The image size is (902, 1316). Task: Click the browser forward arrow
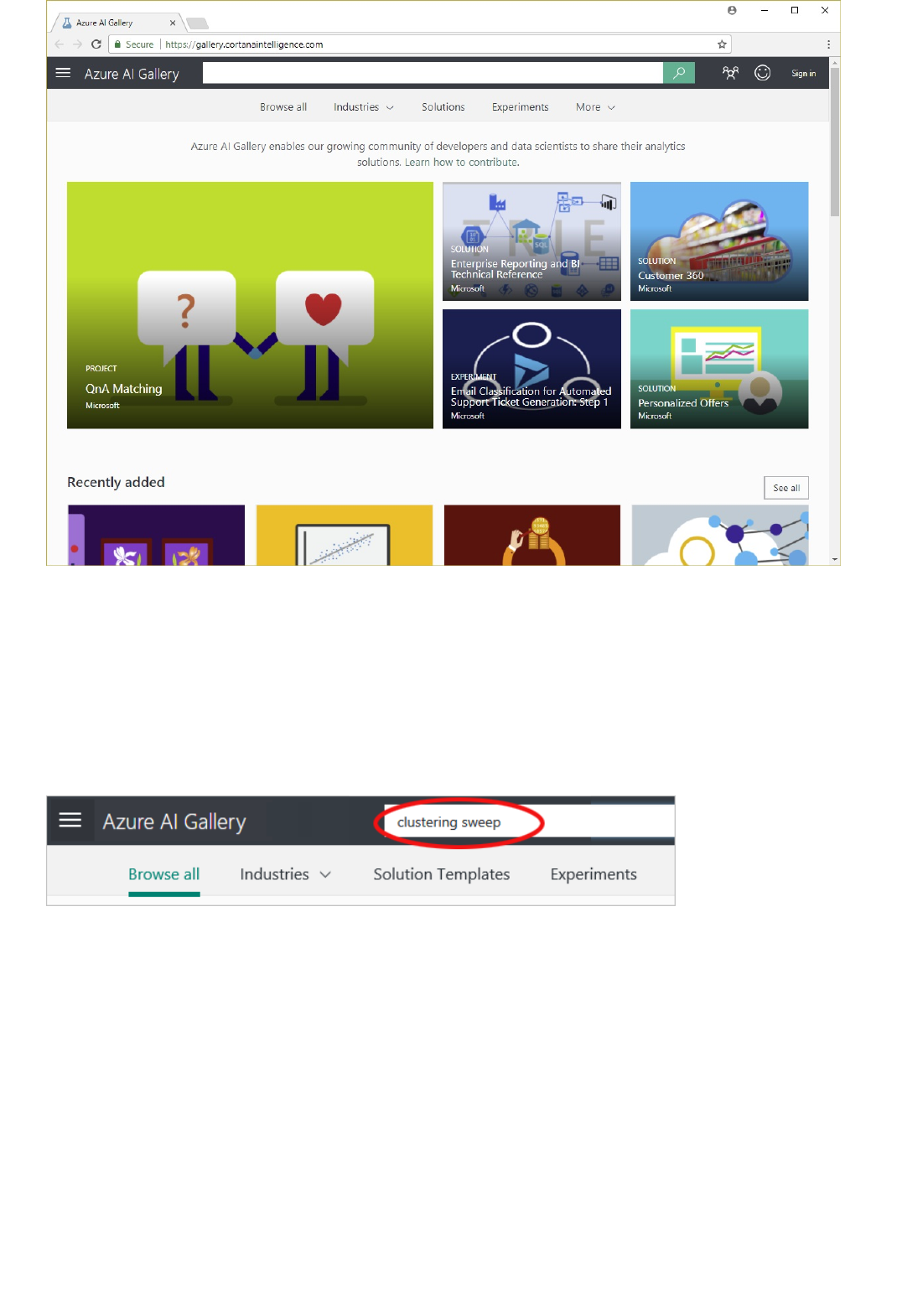77,44
